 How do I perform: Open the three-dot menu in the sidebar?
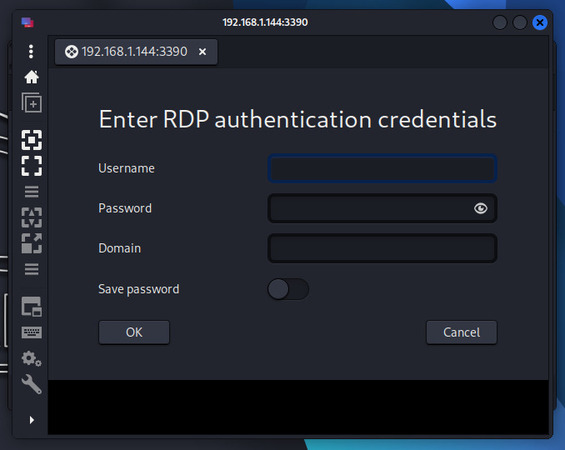[x=31, y=52]
